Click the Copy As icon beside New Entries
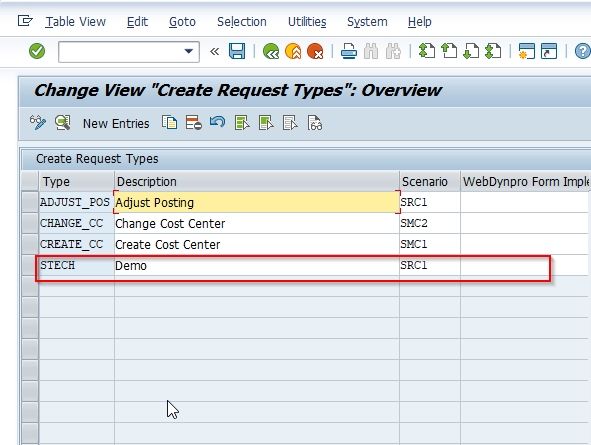The image size is (591, 445). click(x=170, y=123)
